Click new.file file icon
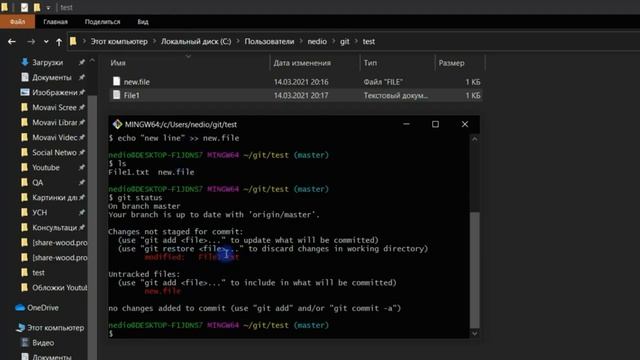Image resolution: width=640 pixels, height=360 pixels. pyautogui.click(x=116, y=82)
